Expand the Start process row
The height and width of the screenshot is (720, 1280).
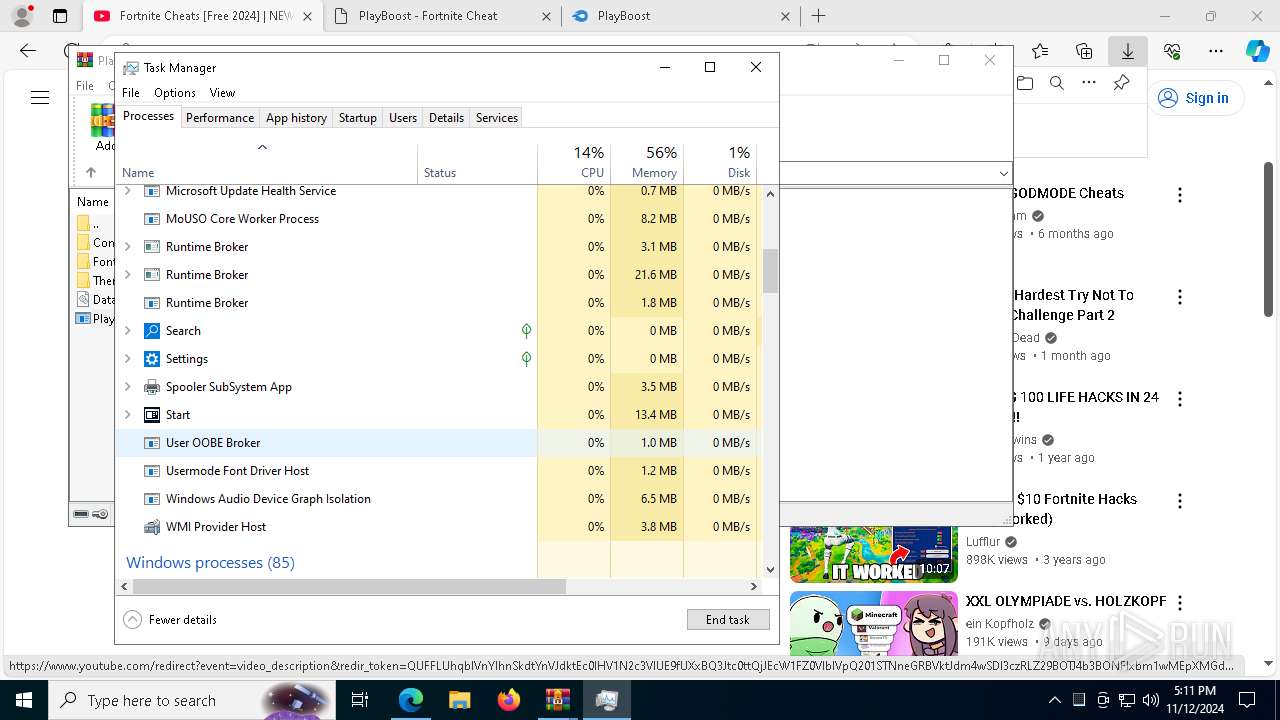(127, 415)
